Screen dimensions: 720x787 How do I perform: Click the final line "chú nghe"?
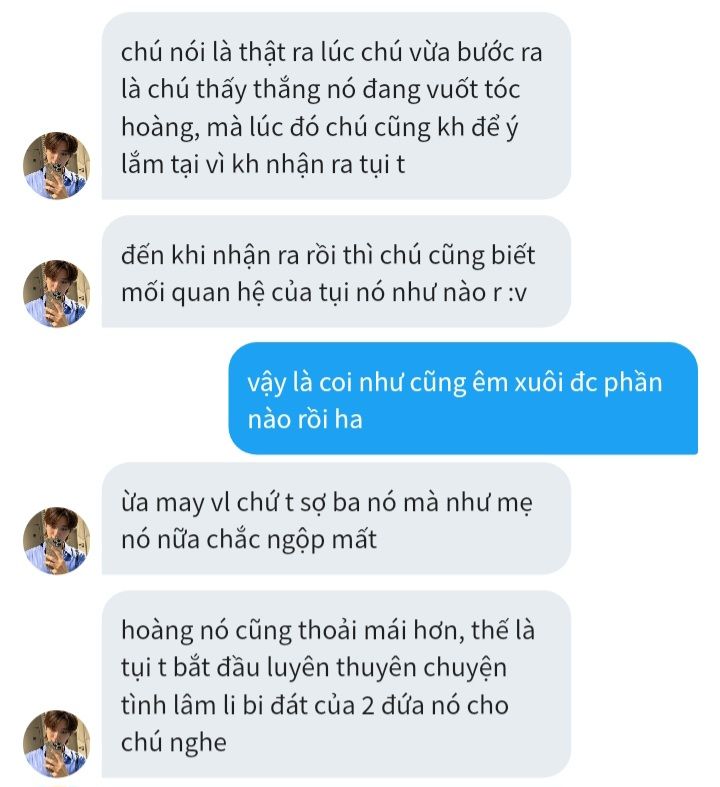click(x=174, y=743)
